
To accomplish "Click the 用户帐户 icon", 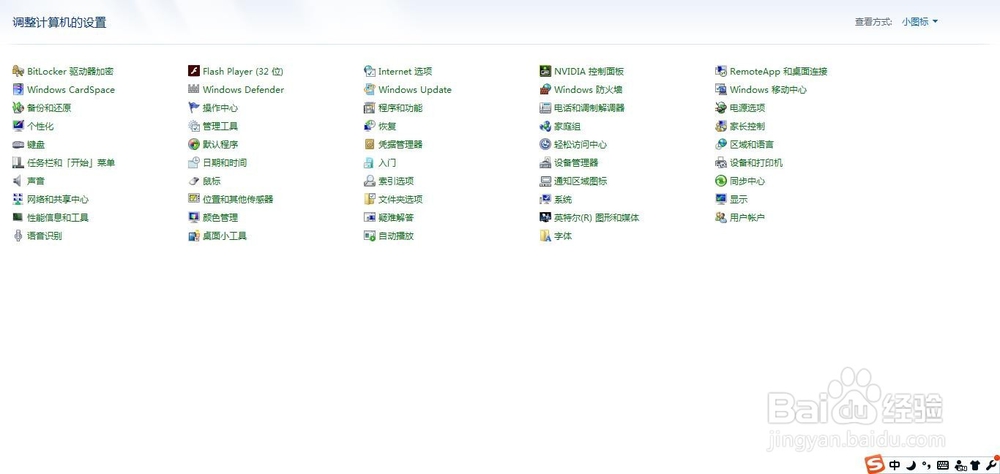I will [721, 218].
